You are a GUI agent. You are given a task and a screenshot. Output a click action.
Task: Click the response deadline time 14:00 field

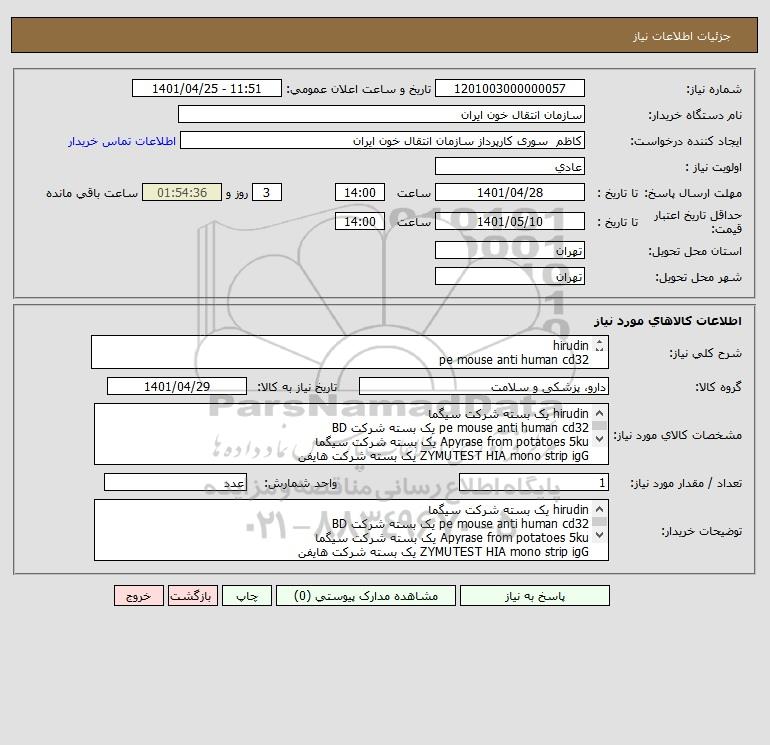click(x=359, y=193)
